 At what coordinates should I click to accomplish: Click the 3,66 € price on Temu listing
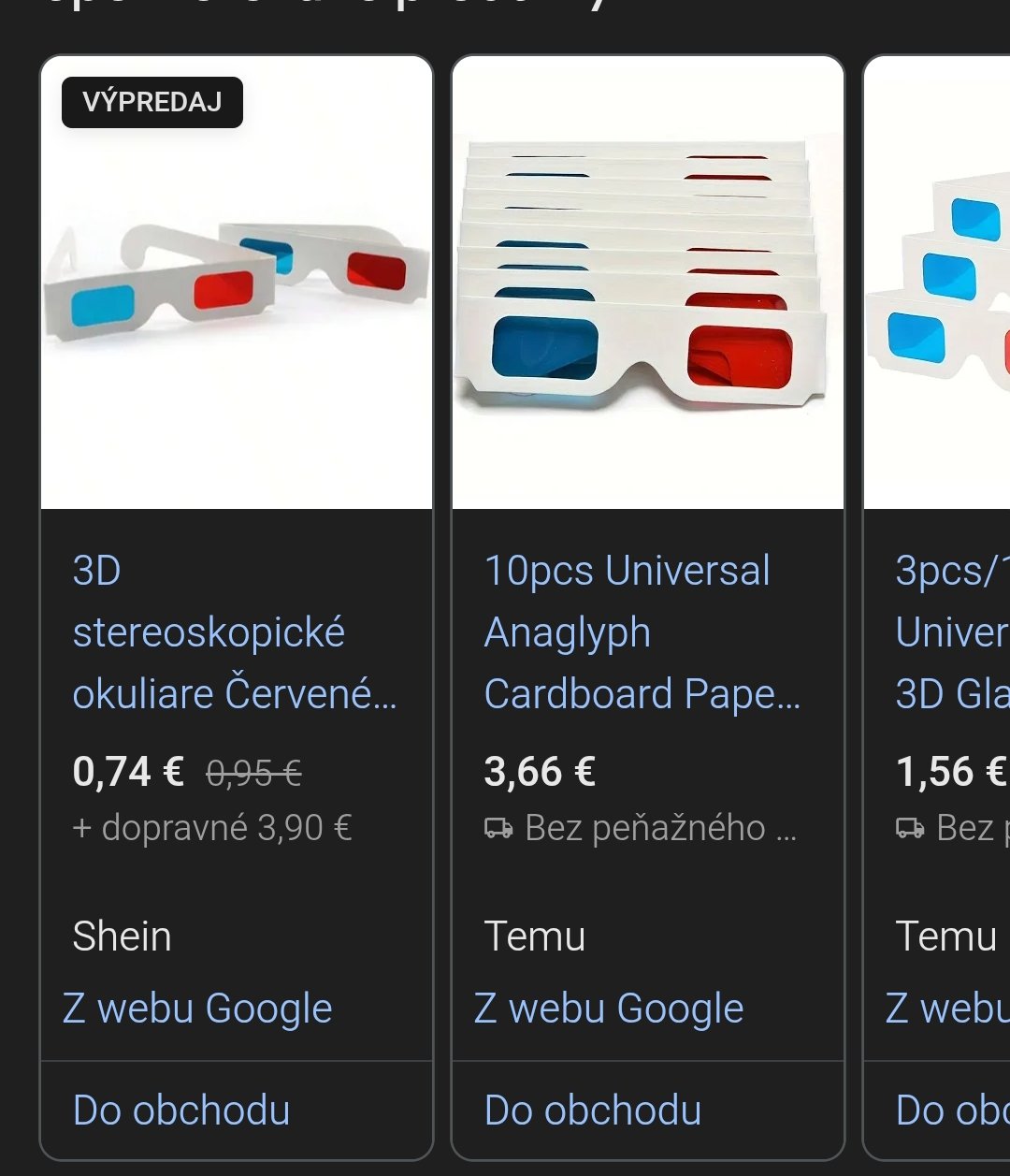[540, 772]
